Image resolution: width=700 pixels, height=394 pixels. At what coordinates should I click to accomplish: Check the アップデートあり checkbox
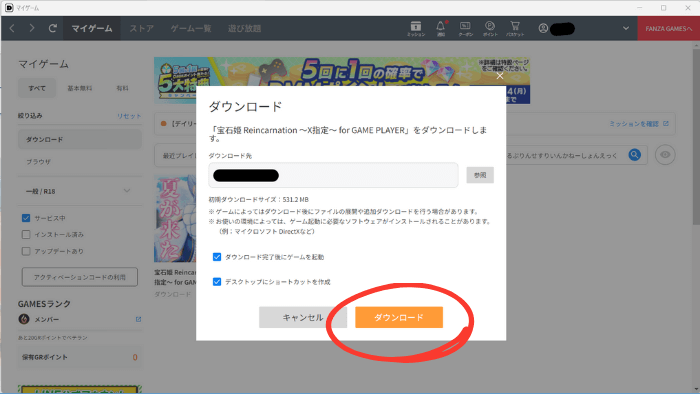26,251
